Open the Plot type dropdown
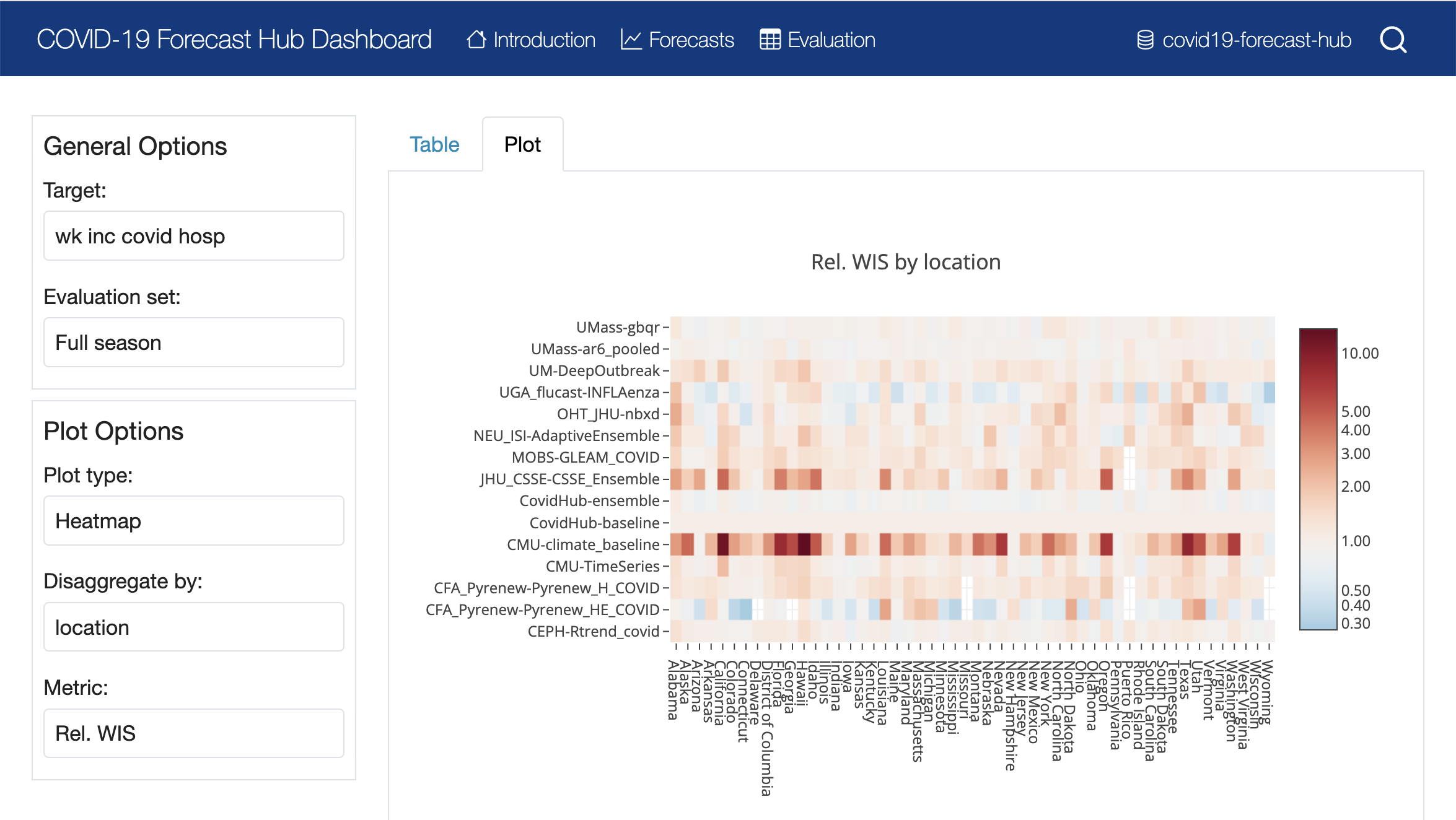1456x820 pixels. click(x=194, y=521)
